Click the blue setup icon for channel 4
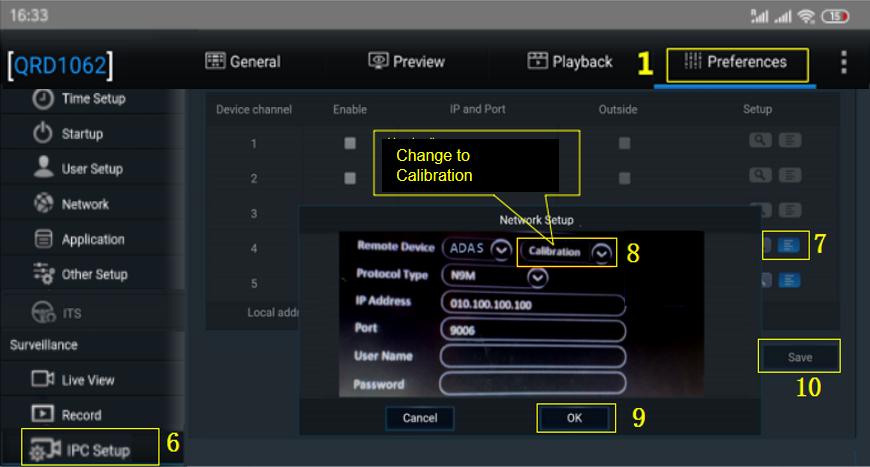Screen dimensions: 870x467 789,245
